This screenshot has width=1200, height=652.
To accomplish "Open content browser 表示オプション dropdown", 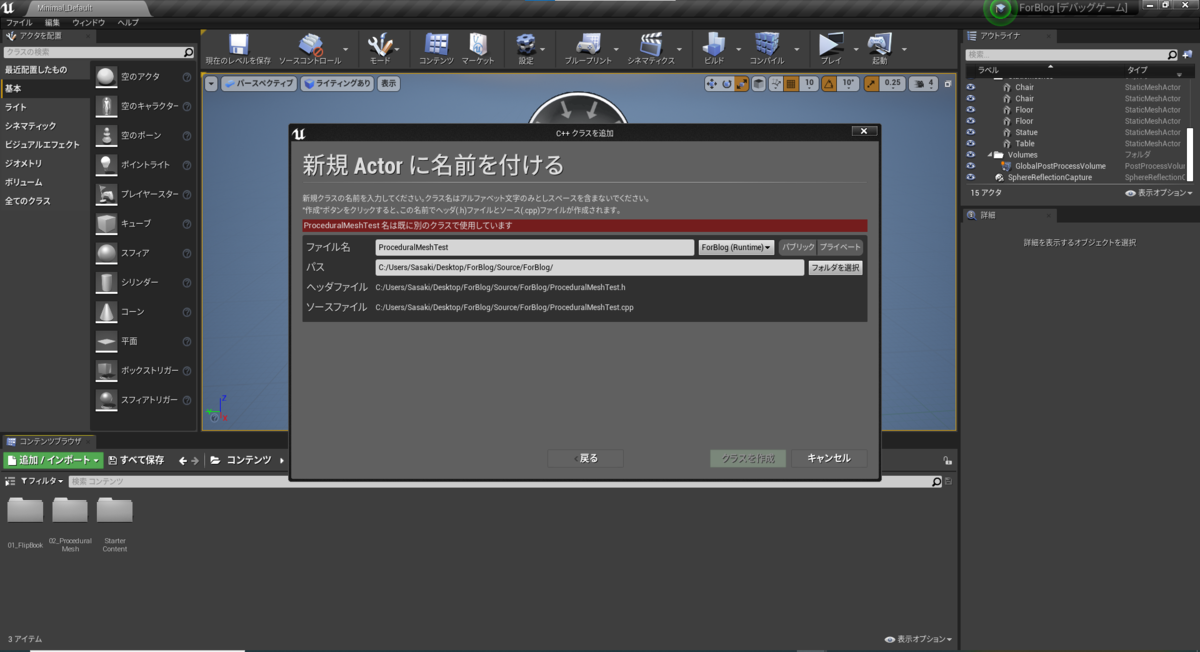I will click(x=918, y=639).
